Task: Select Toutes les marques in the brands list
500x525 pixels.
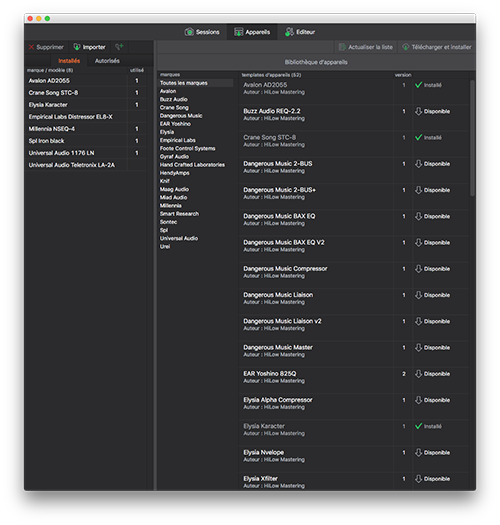Action: point(196,83)
